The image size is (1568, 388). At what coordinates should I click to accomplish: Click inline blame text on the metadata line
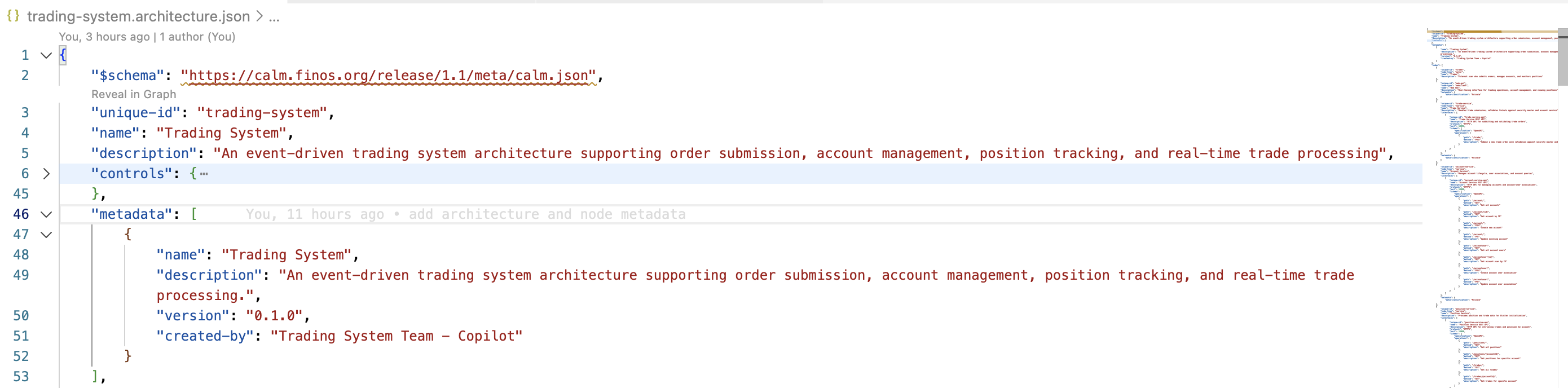click(466, 214)
